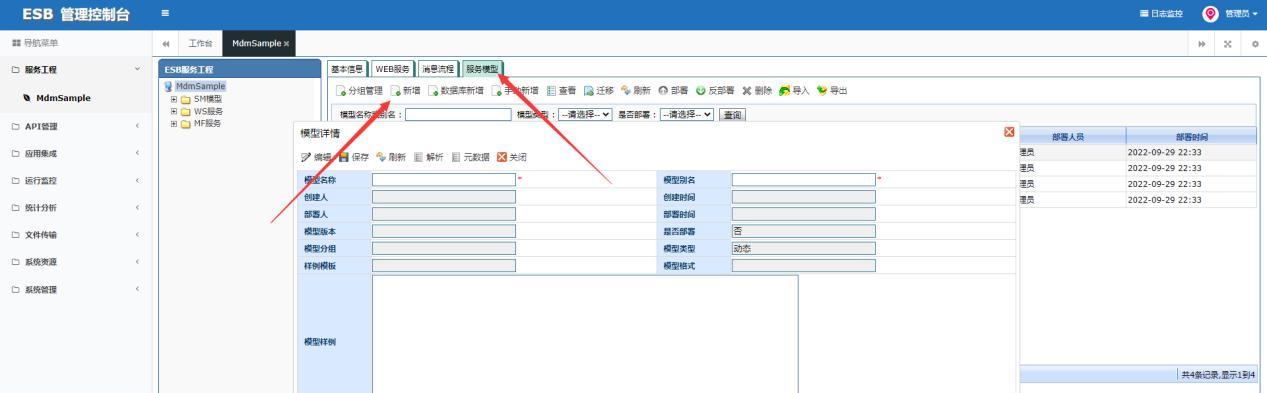Open the 是否部署 filter dropdown
Screen dimensions: 1267x393
coord(687,114)
